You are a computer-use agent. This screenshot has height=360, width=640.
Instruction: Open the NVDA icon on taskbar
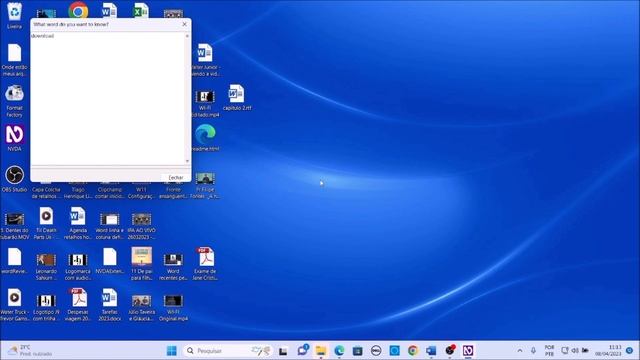point(468,351)
